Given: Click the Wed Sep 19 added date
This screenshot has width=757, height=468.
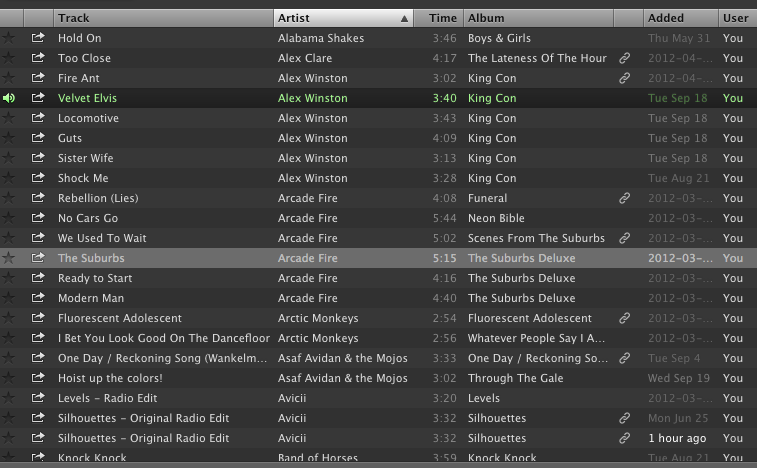Looking at the screenshot, I should 678,378.
